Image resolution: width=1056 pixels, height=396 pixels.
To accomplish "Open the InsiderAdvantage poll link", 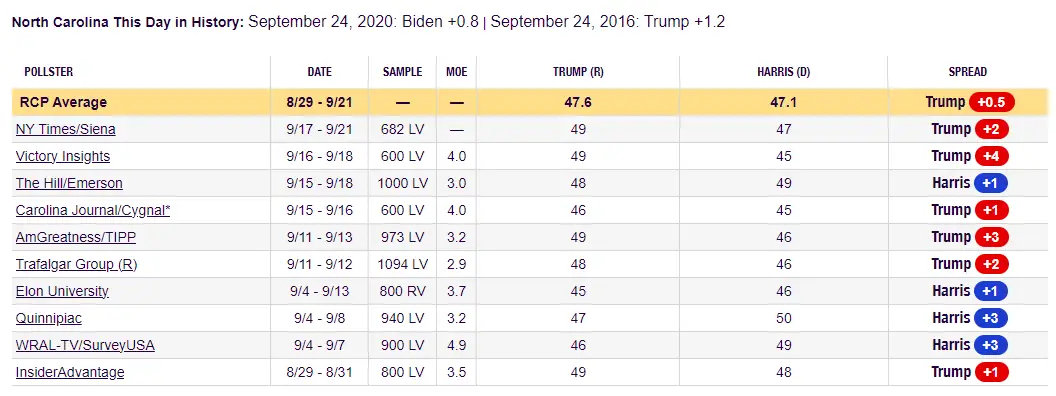I will pos(70,372).
